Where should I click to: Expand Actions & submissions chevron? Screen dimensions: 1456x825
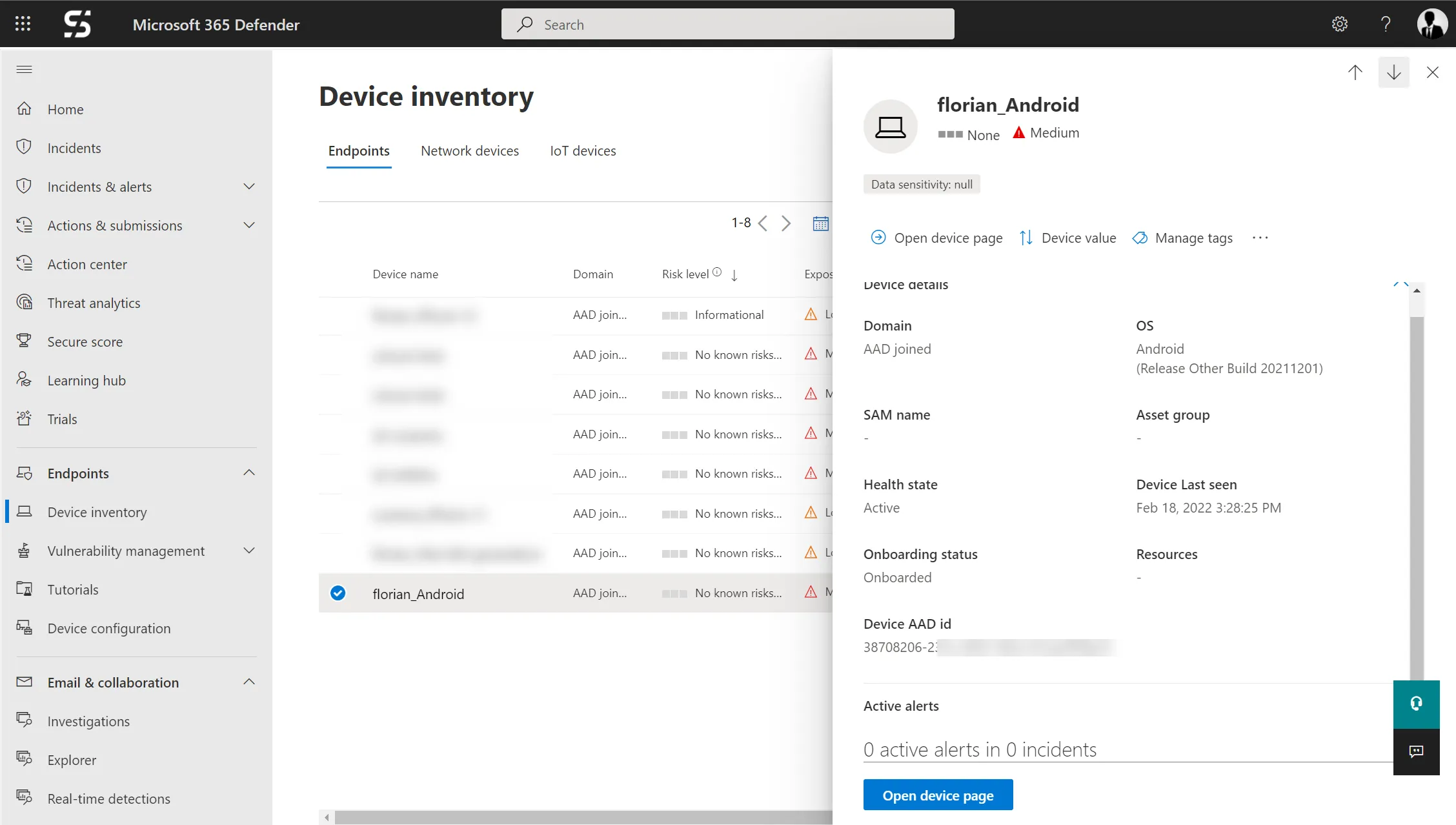249,225
